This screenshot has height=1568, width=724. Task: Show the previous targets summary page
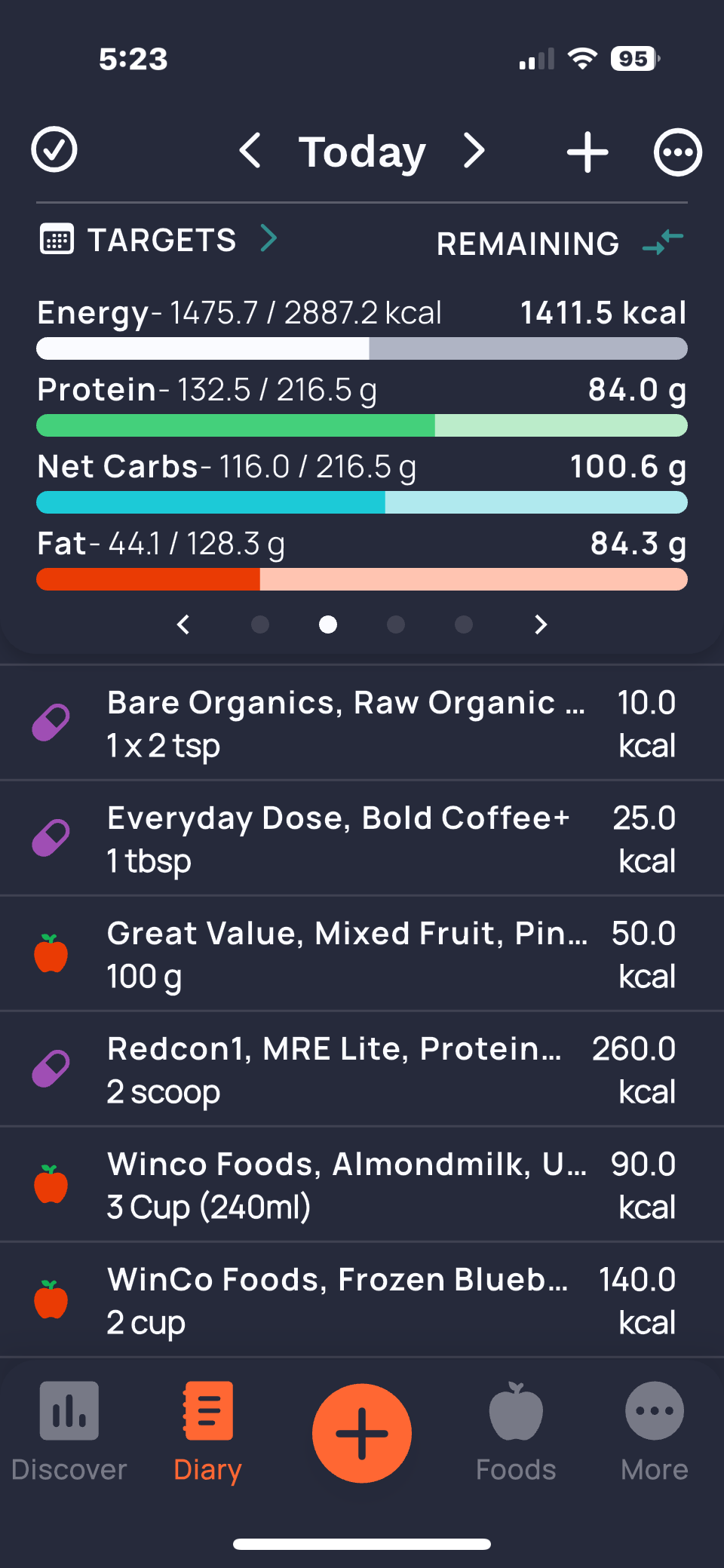tap(183, 624)
